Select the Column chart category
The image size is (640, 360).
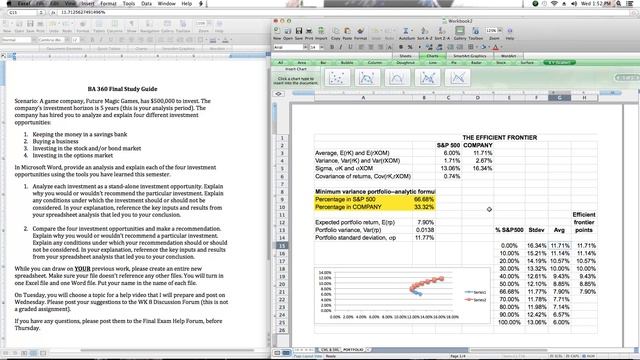375,62
